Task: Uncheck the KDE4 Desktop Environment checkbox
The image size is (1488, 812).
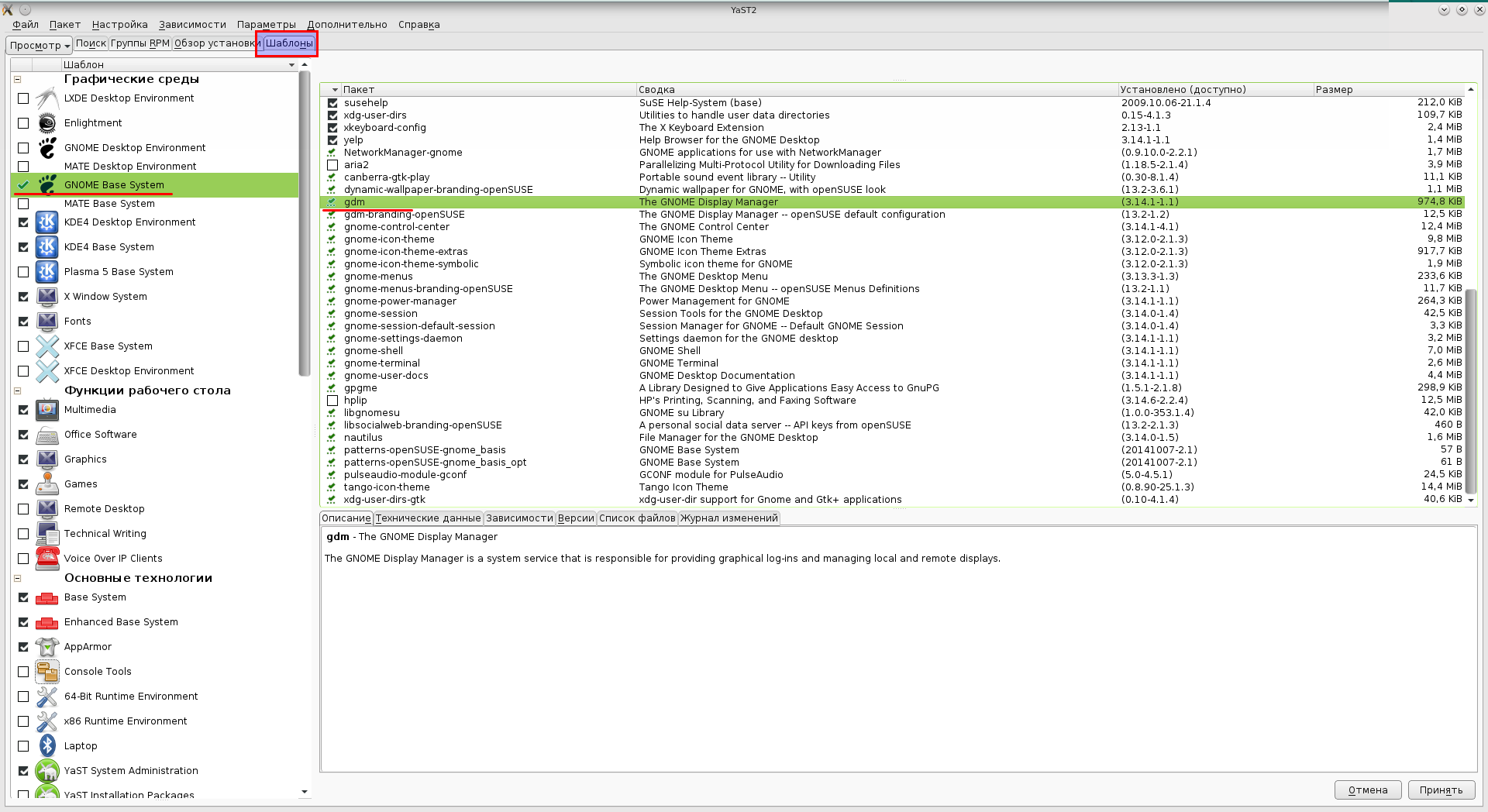Action: (x=23, y=222)
